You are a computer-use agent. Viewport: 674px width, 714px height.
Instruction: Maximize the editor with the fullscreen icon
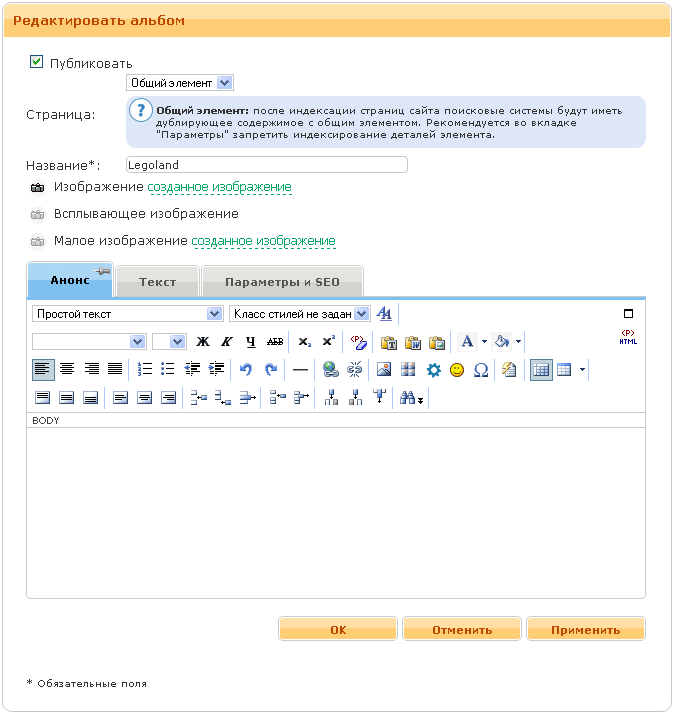pyautogui.click(x=629, y=313)
